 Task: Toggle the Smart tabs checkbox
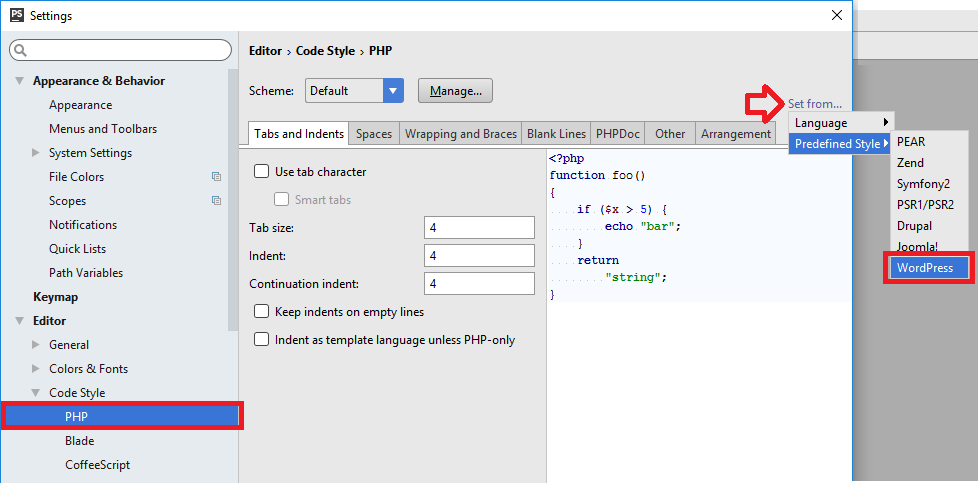coord(282,200)
